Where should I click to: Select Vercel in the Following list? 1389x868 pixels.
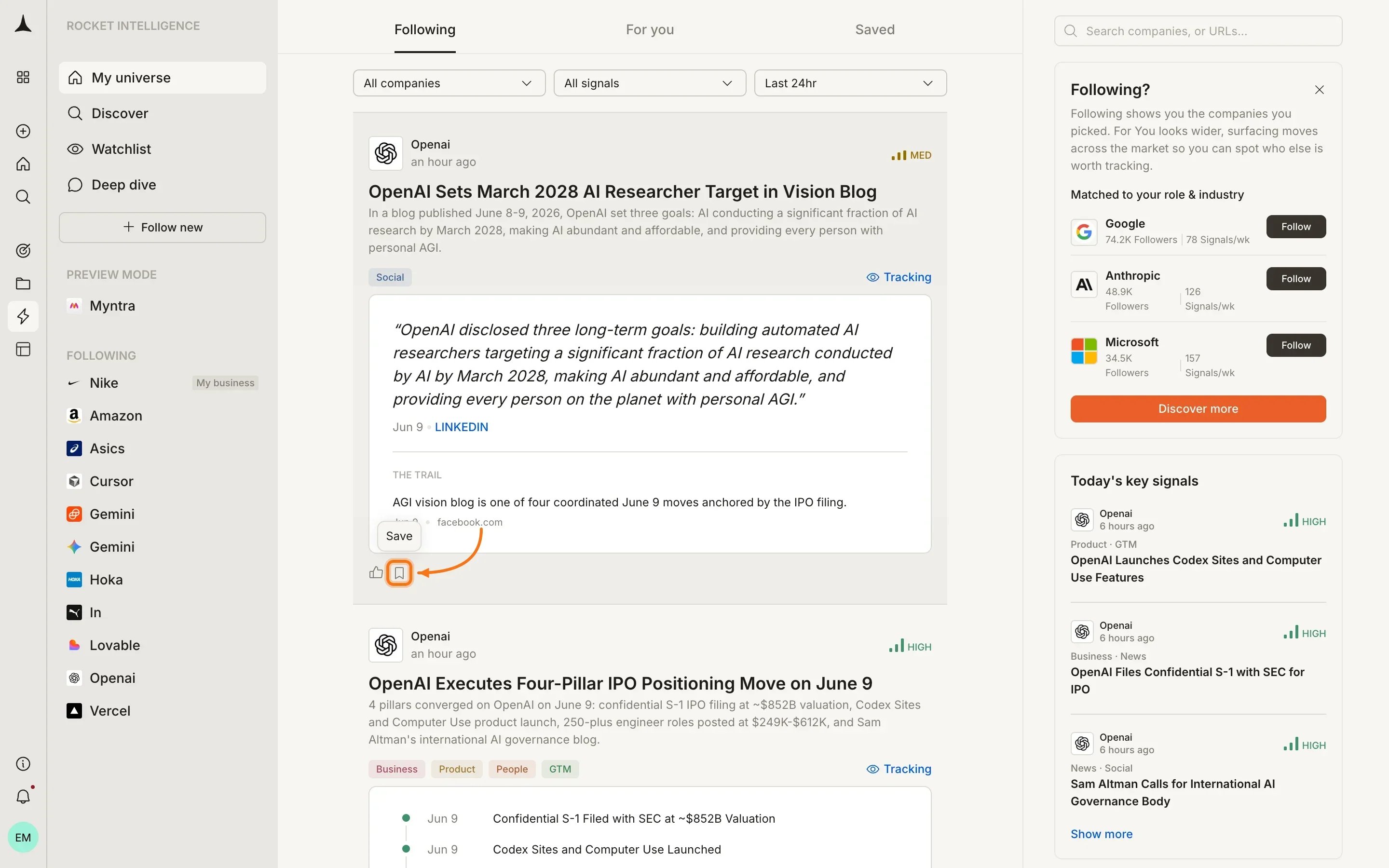[x=163, y=711]
